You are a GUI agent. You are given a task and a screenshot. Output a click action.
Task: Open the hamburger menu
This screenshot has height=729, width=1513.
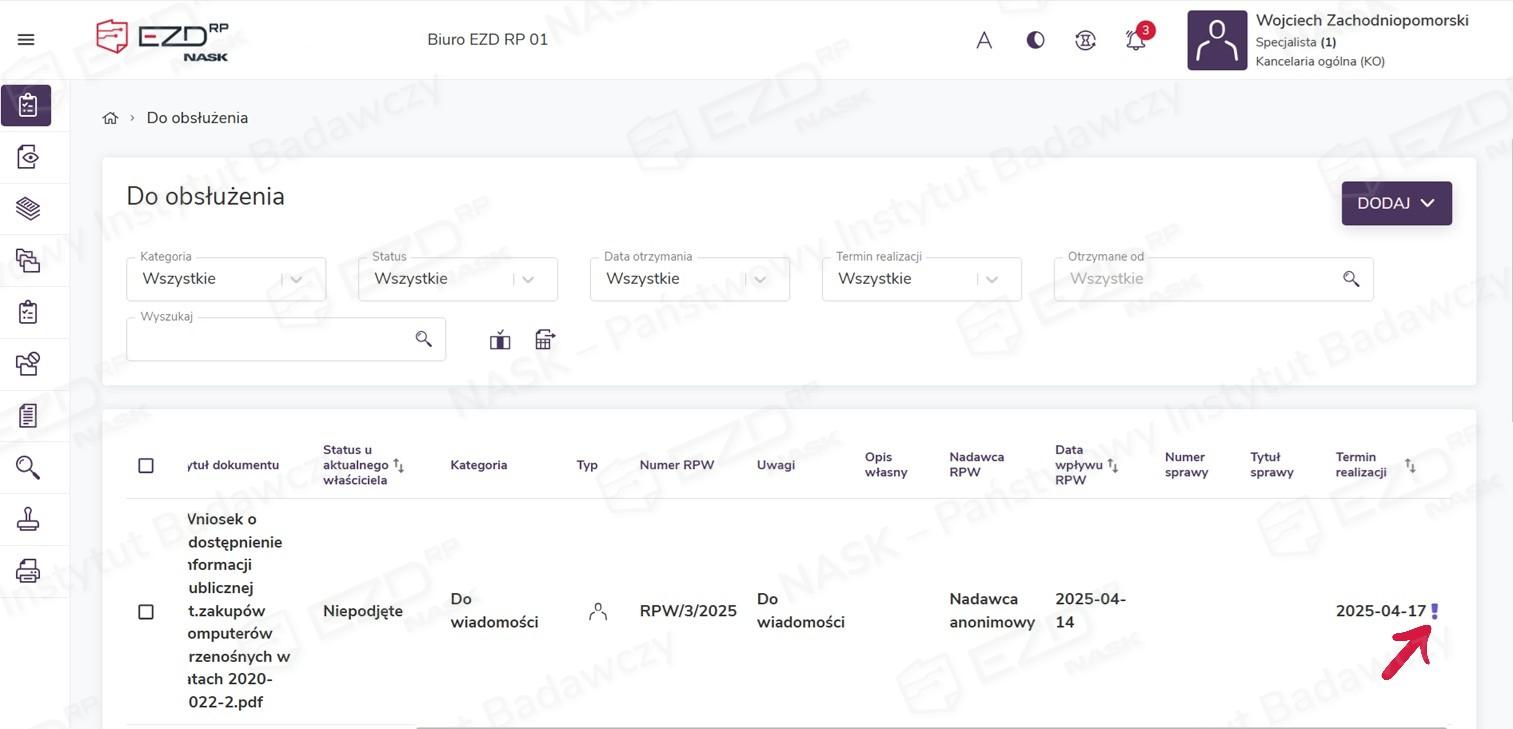(26, 40)
